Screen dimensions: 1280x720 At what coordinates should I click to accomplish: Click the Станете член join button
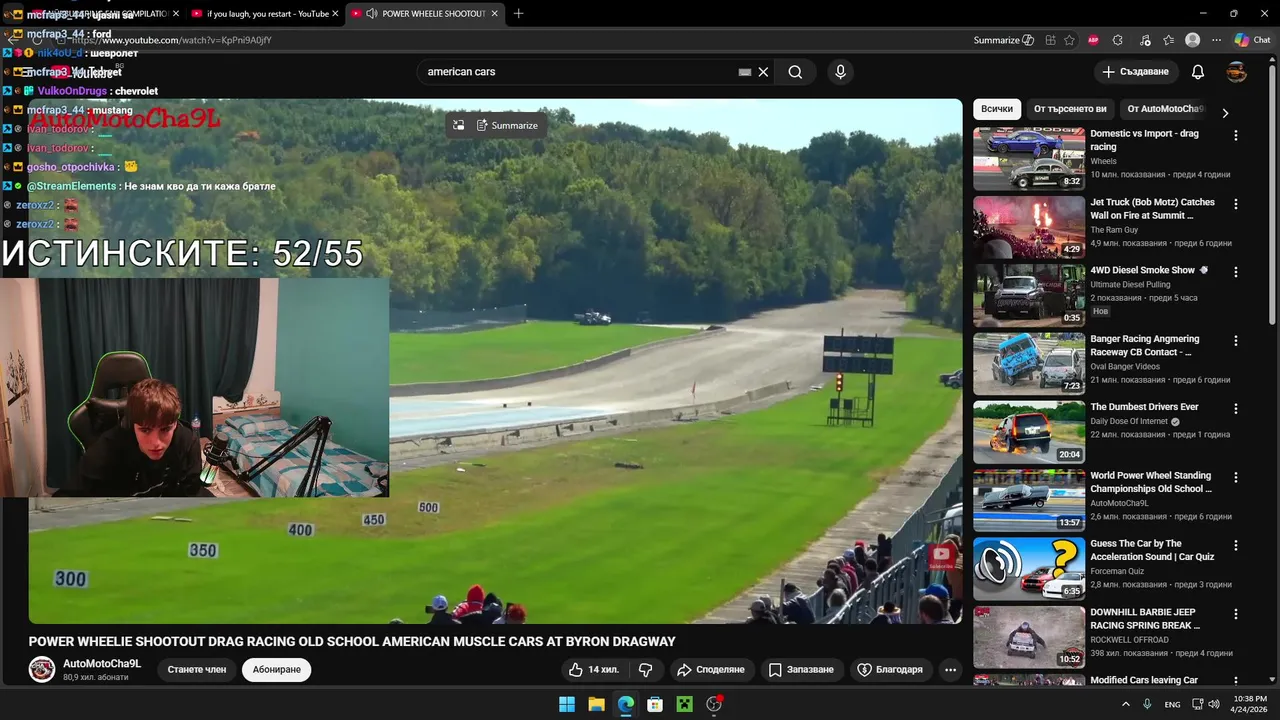(x=197, y=669)
